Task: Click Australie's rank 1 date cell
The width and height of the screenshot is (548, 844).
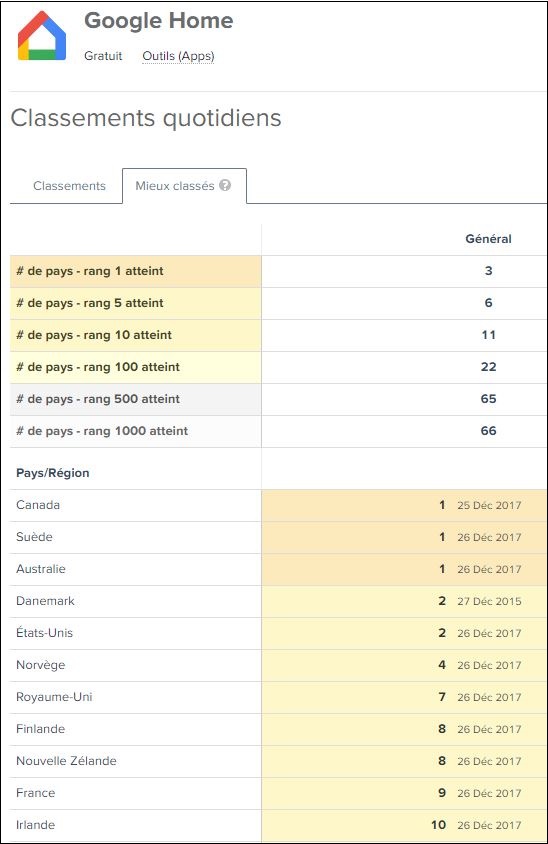Action: (404, 569)
